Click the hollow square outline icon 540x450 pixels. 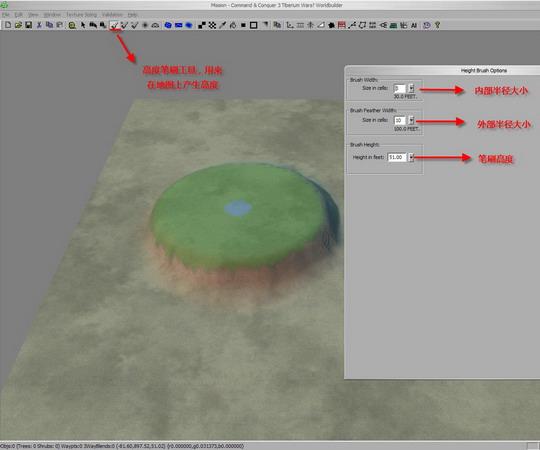click(253, 25)
